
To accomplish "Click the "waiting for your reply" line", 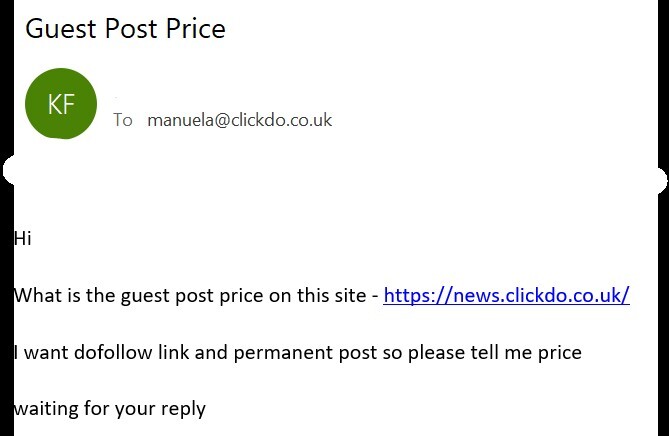I will (109, 408).
